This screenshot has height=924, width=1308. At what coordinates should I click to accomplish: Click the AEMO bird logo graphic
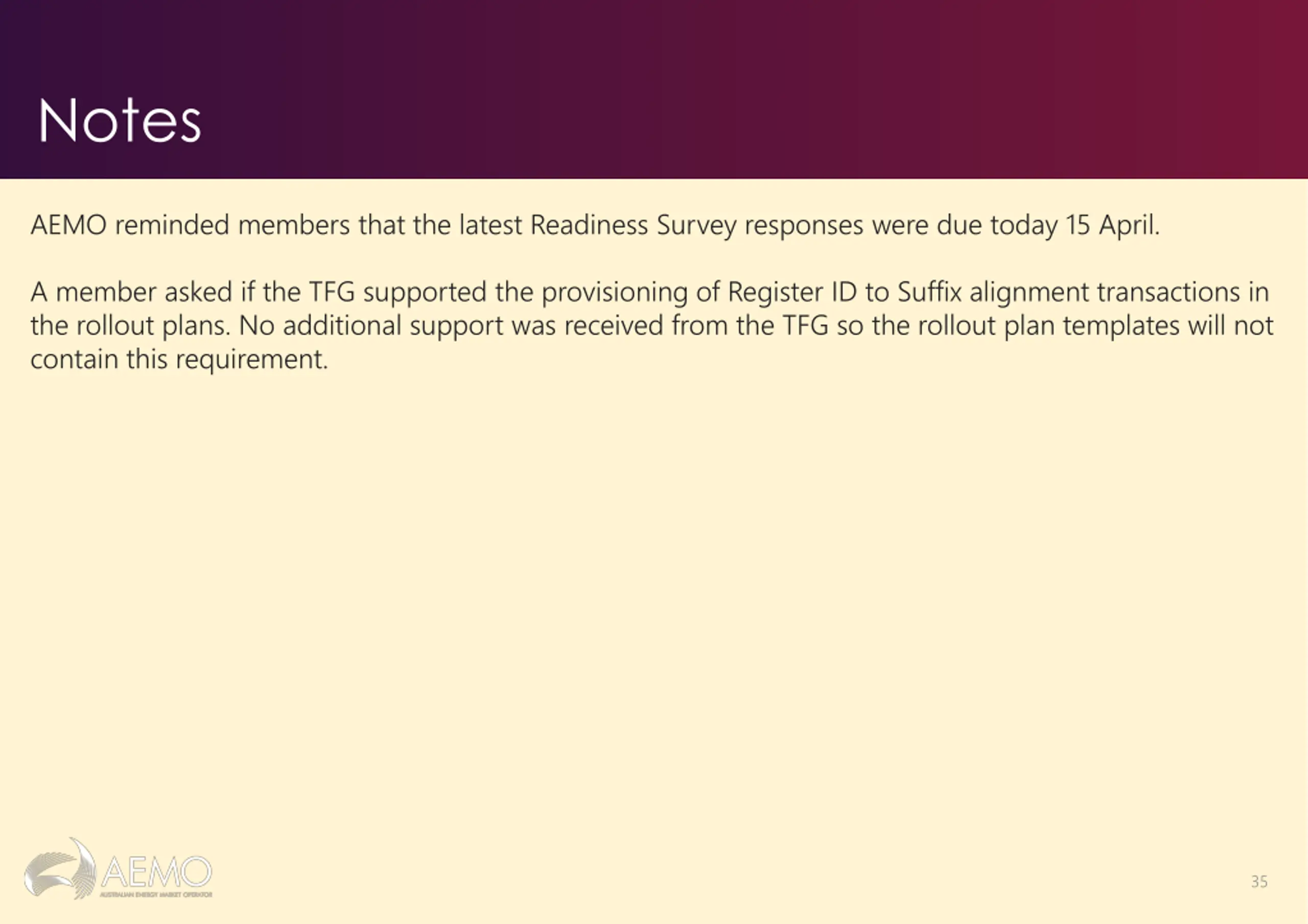pos(60,868)
